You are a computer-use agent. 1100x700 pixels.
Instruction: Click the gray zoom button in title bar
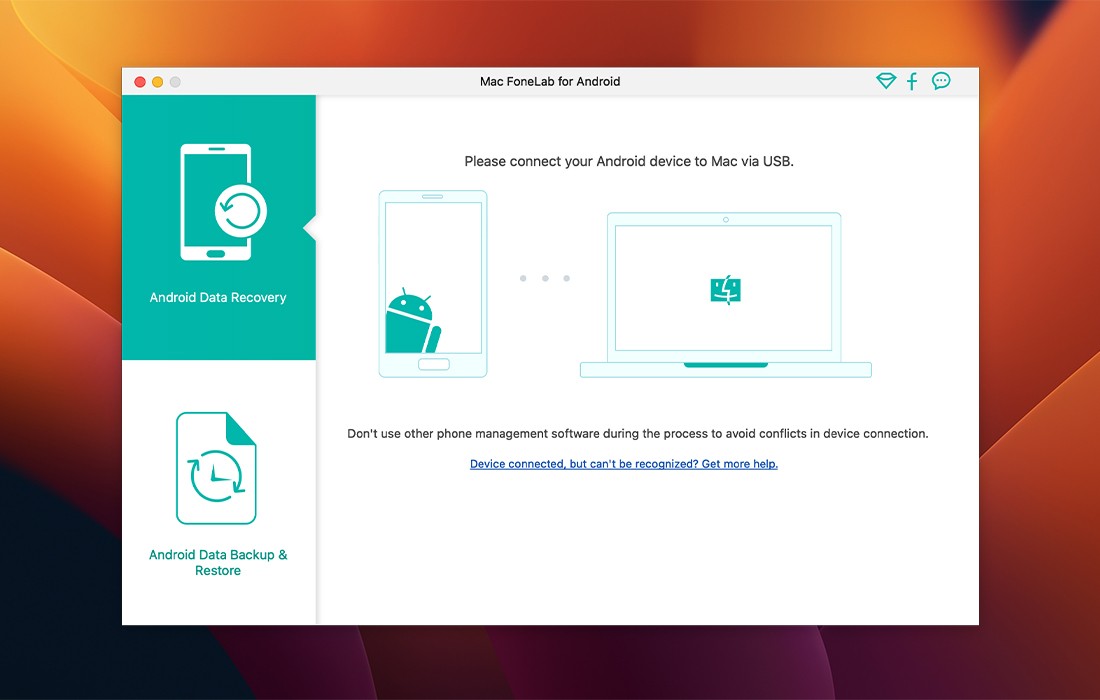pyautogui.click(x=175, y=82)
